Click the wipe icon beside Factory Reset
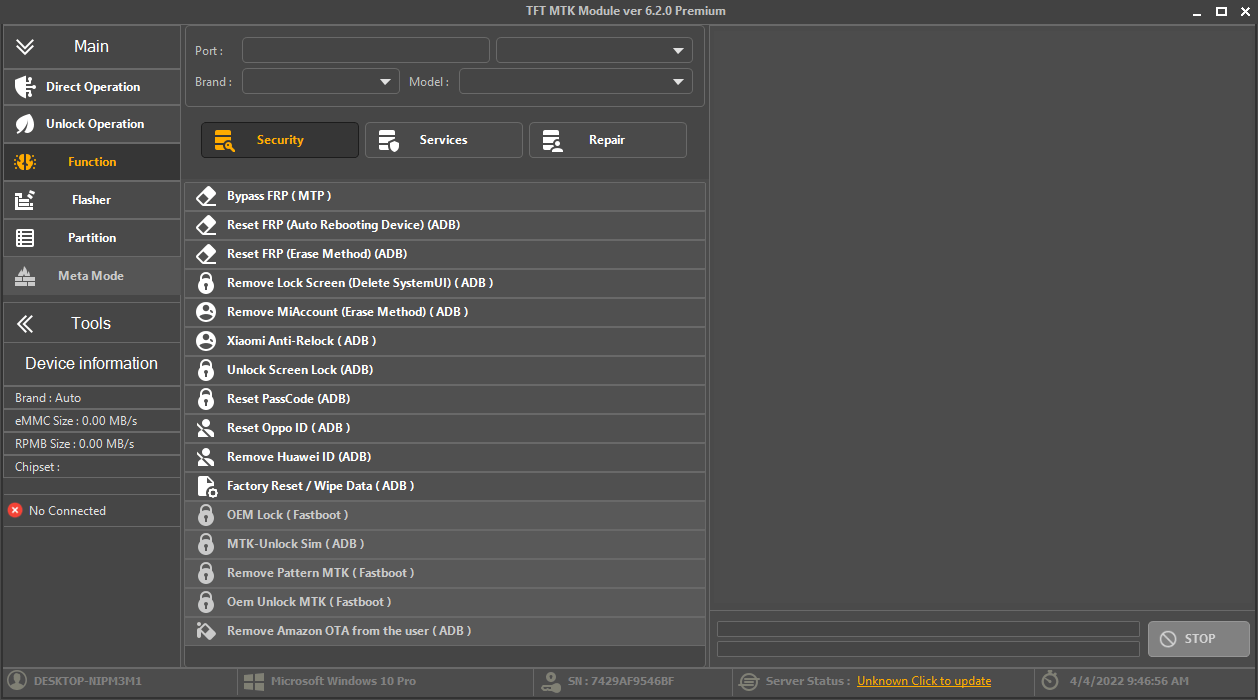This screenshot has height=700, width=1258. 206,485
